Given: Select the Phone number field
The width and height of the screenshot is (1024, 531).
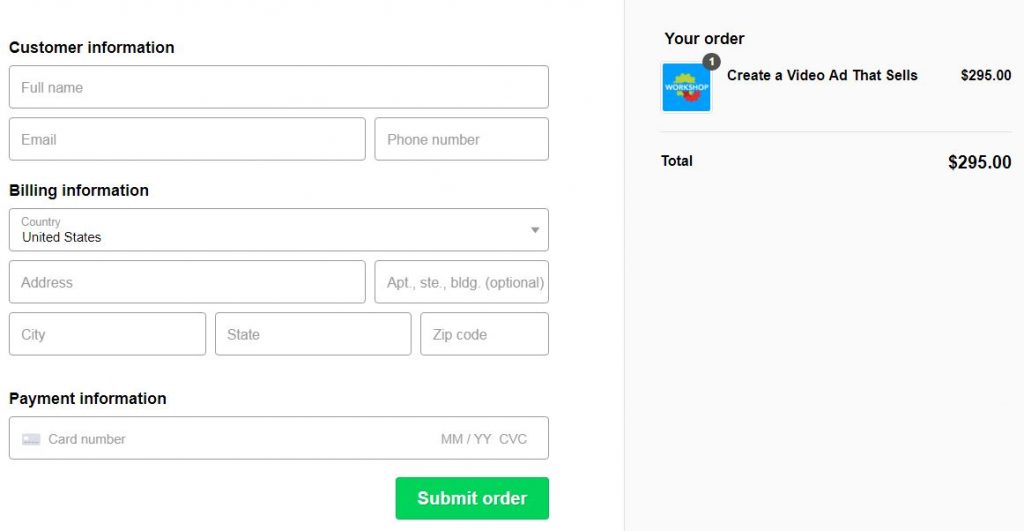Looking at the screenshot, I should click(461, 139).
